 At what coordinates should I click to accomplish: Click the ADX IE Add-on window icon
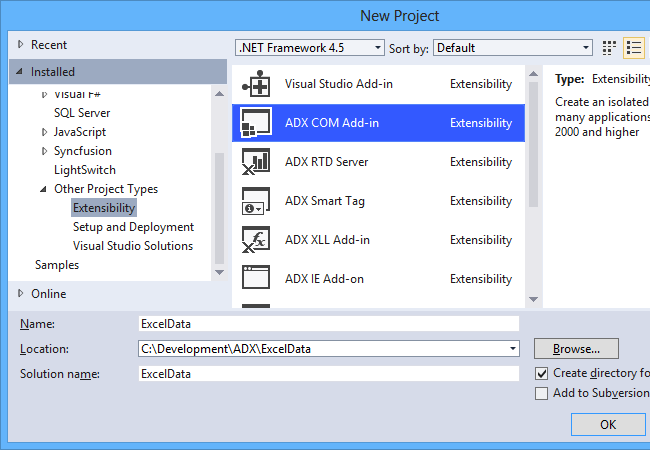point(256,277)
